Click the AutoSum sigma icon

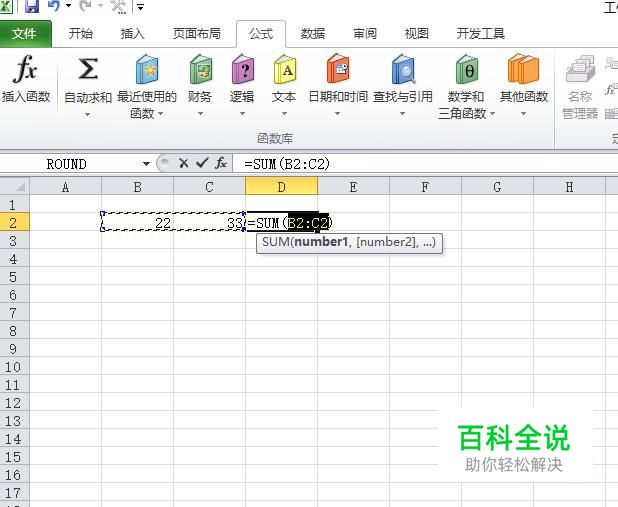pyautogui.click(x=88, y=69)
